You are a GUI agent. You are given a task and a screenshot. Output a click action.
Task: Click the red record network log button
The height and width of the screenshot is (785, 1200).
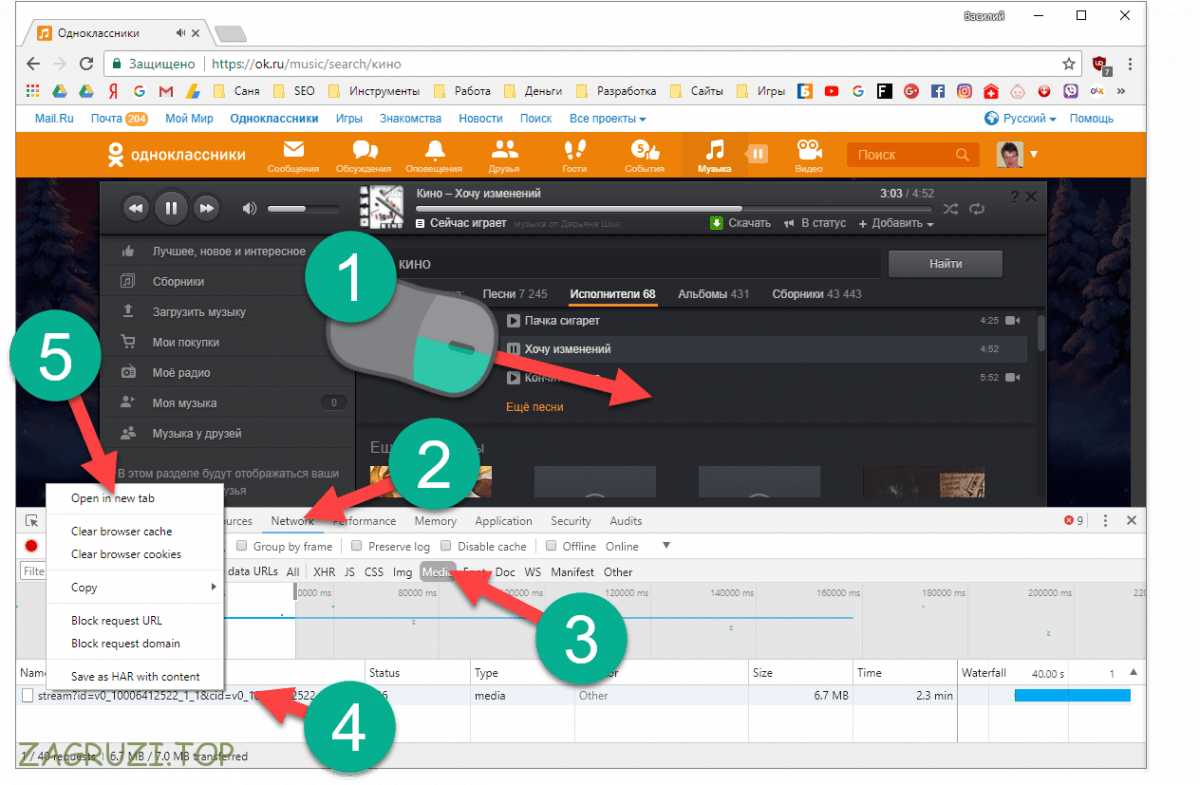coord(31,547)
